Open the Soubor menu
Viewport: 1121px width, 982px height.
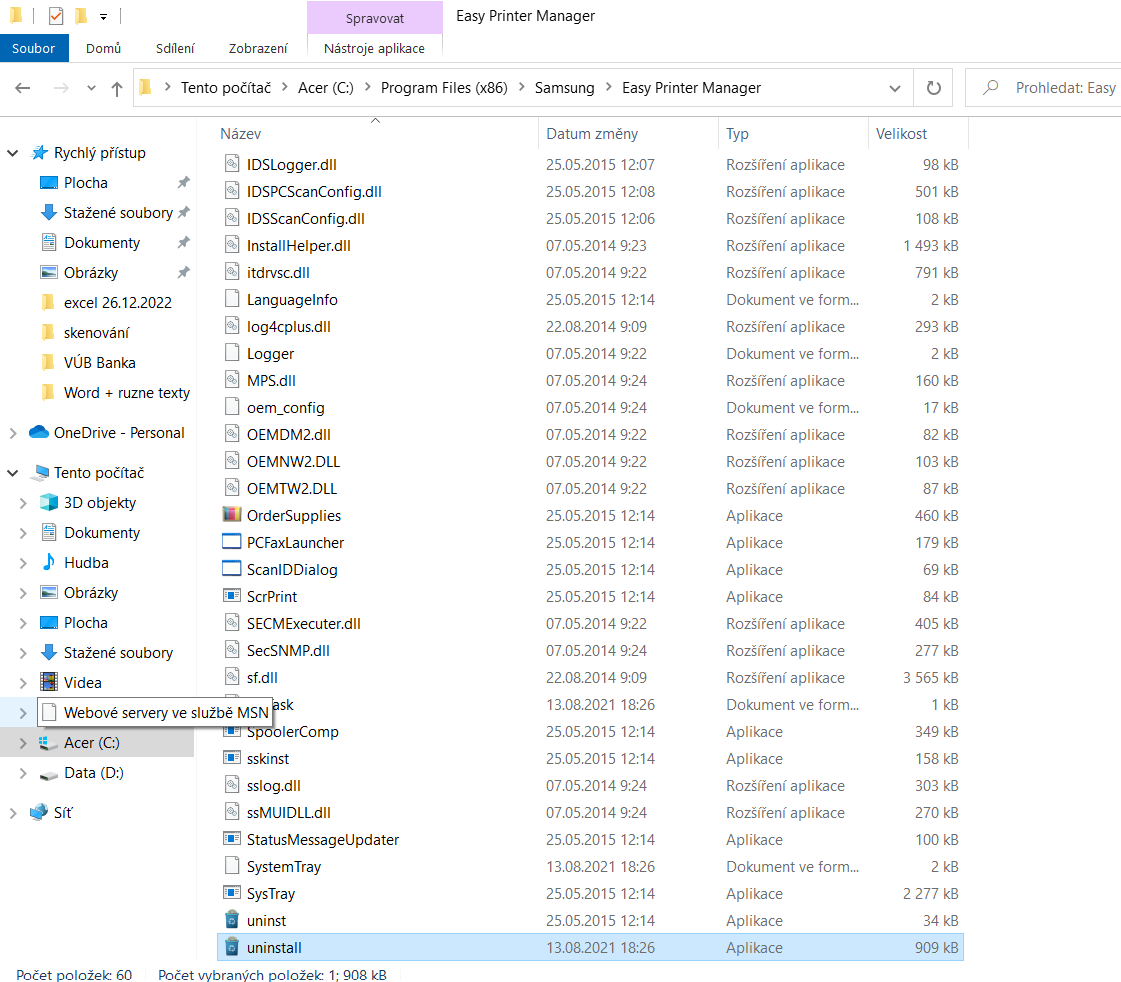pyautogui.click(x=34, y=48)
